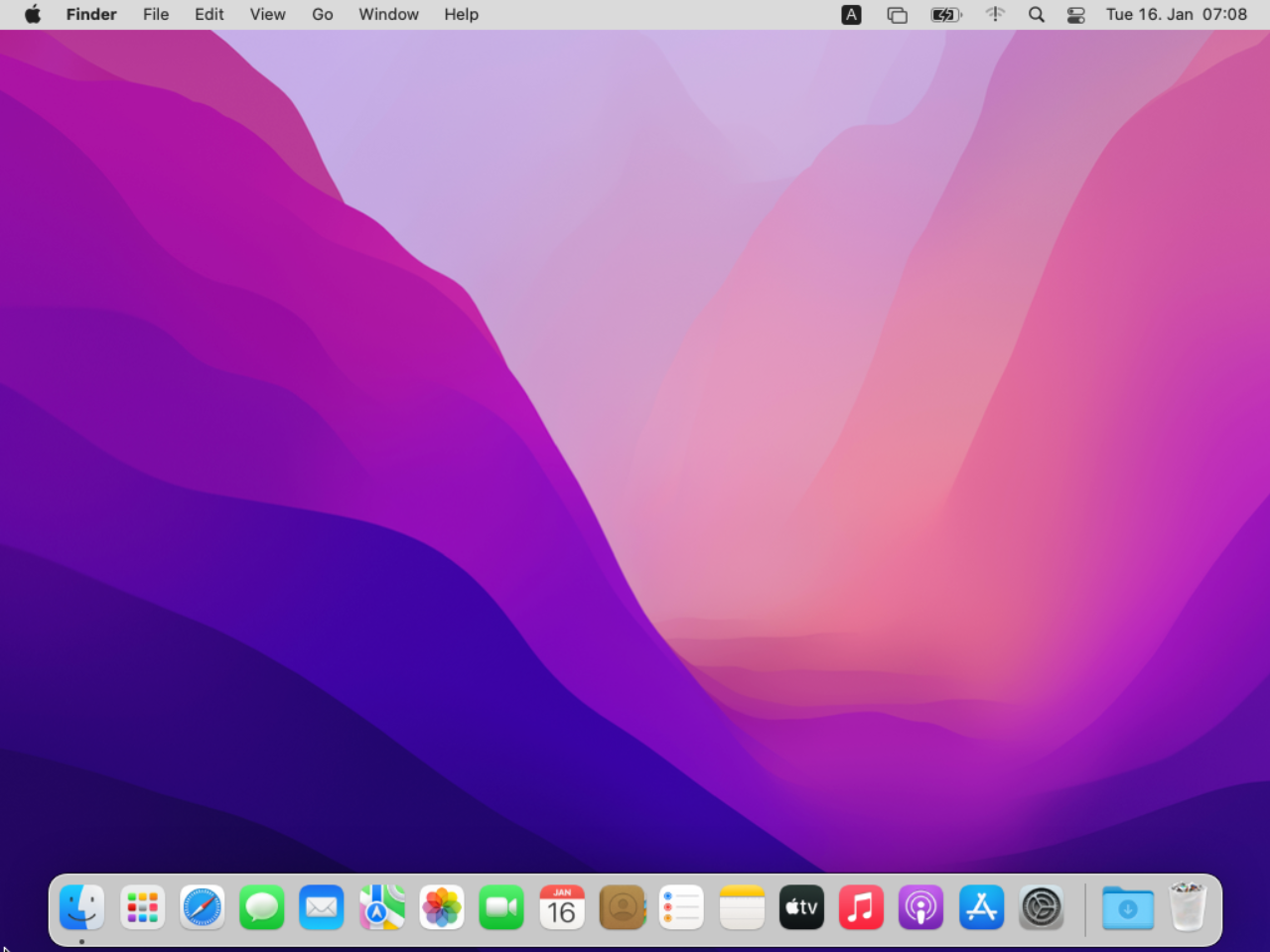1270x952 pixels.
Task: Open the input source switcher showing 'A'
Action: click(851, 14)
